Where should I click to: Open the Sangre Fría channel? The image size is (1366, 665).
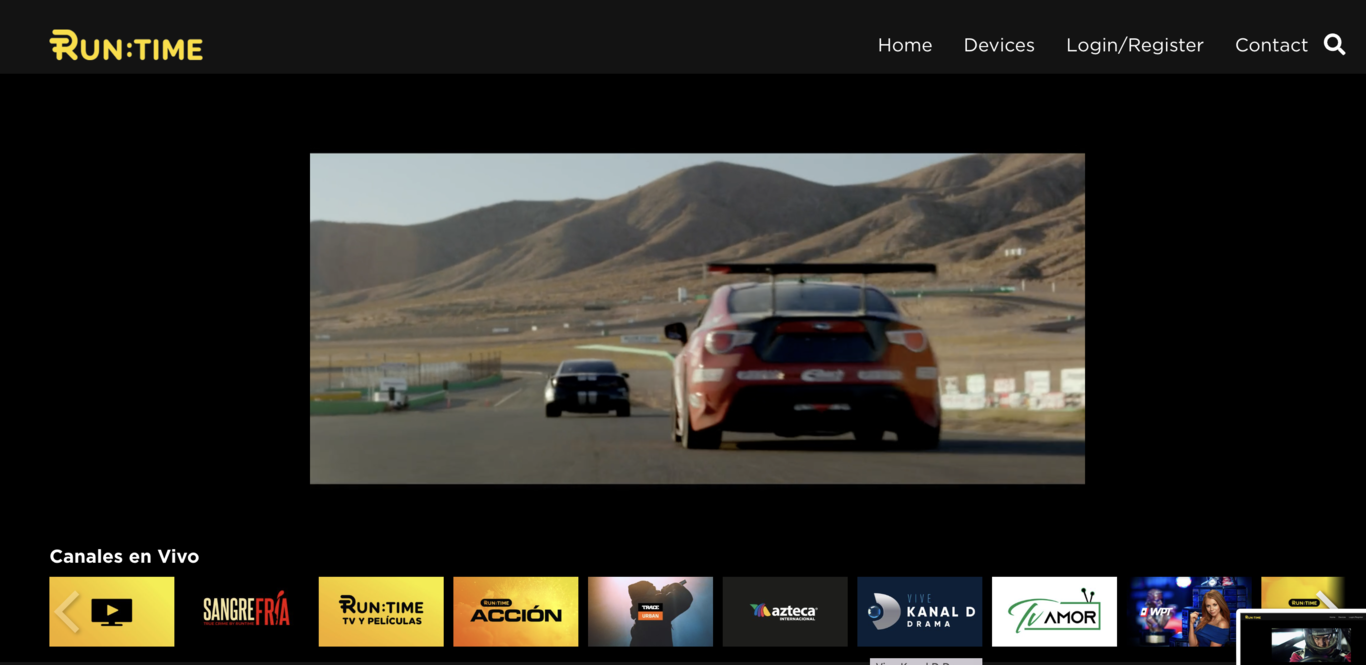246,611
